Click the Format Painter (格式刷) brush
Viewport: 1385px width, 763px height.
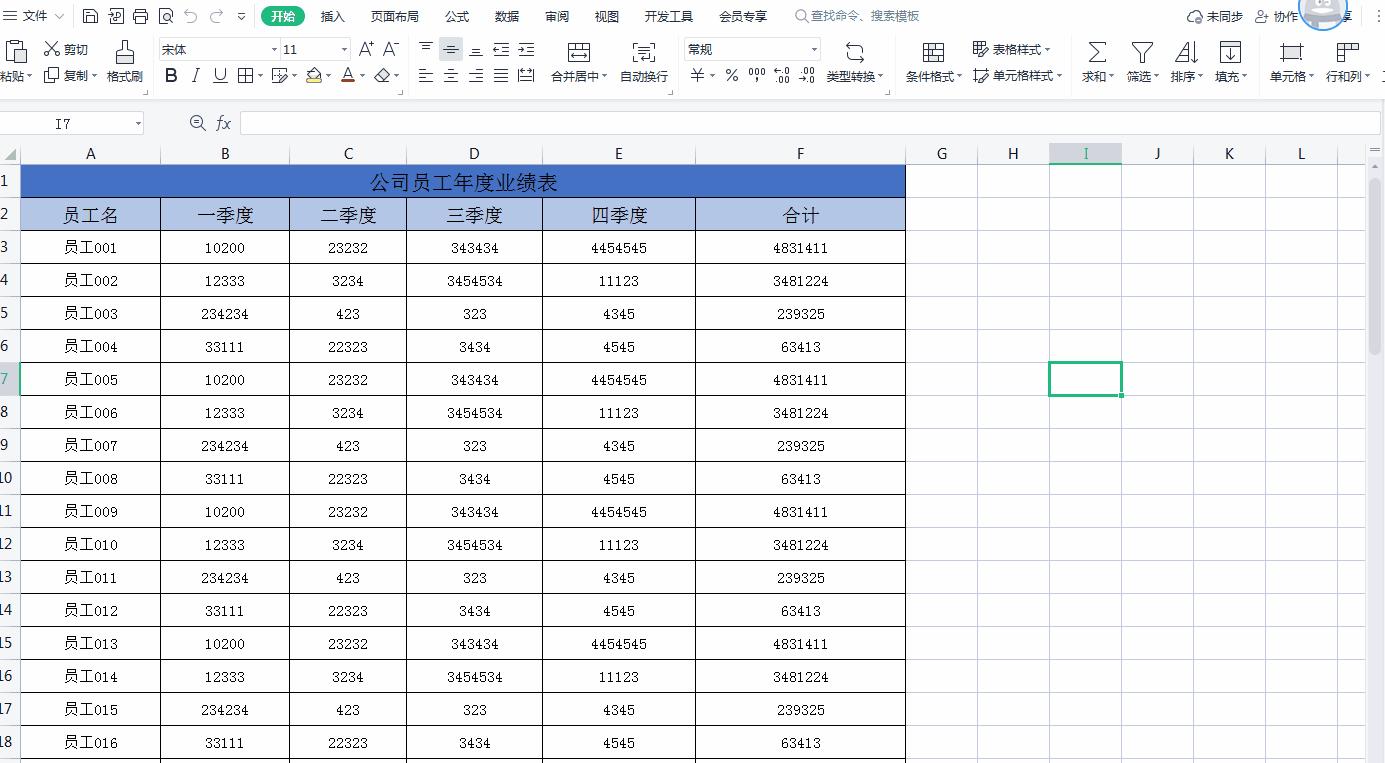pos(125,61)
